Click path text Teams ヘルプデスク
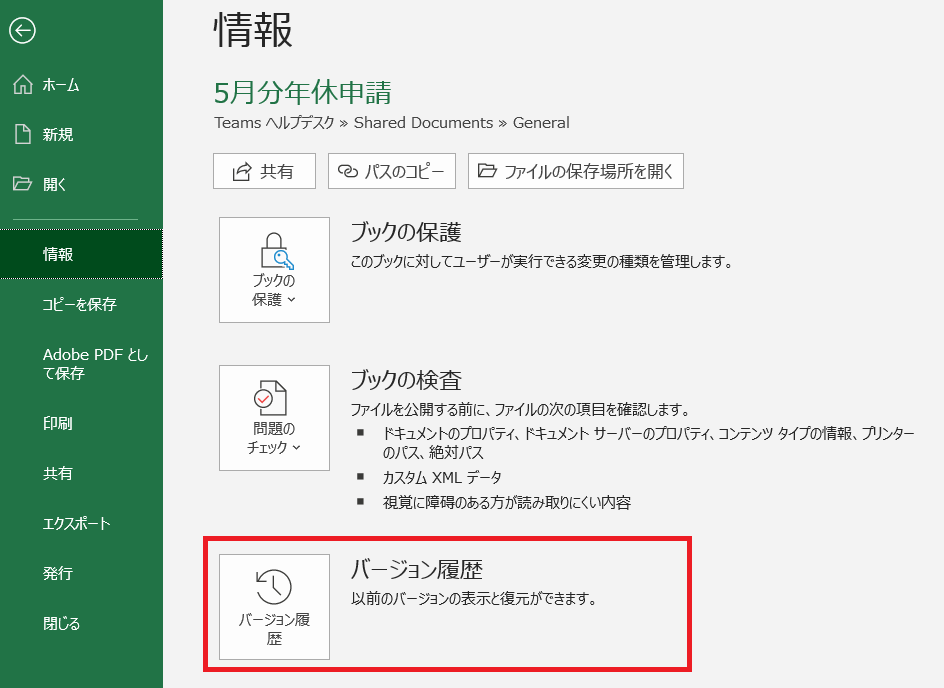The height and width of the screenshot is (688, 944). pyautogui.click(x=274, y=123)
